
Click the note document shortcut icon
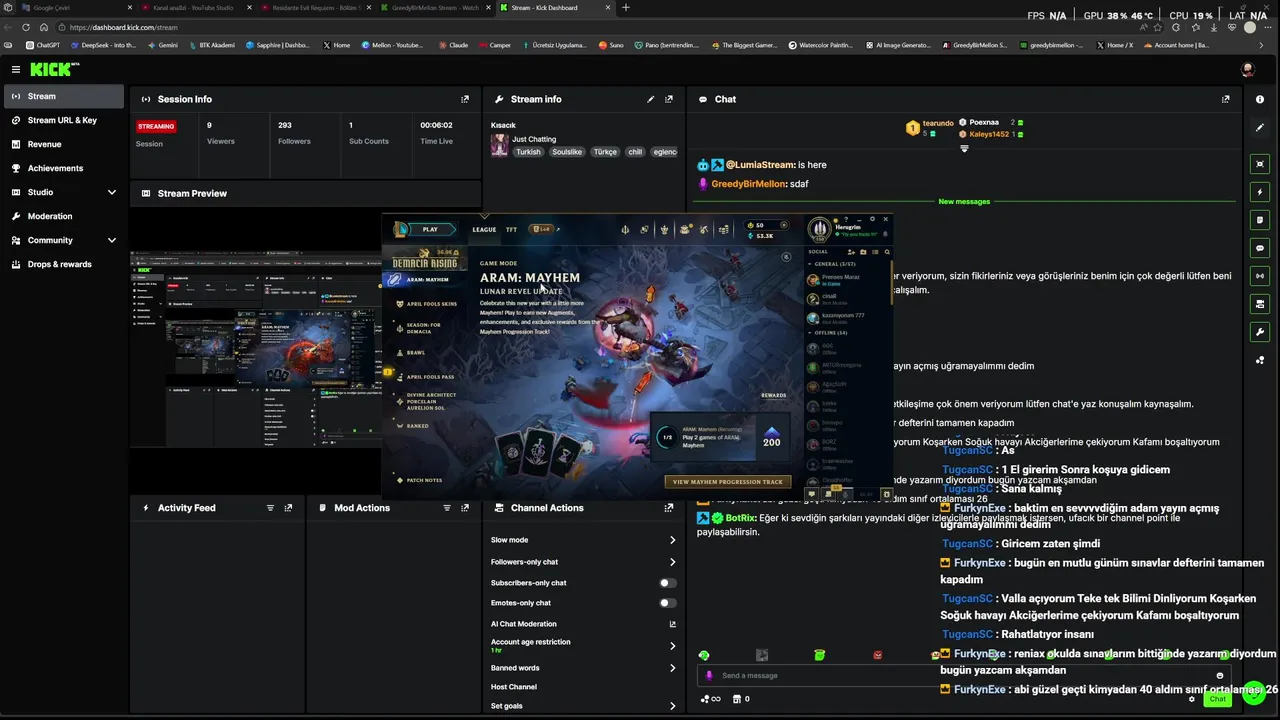(x=1260, y=220)
